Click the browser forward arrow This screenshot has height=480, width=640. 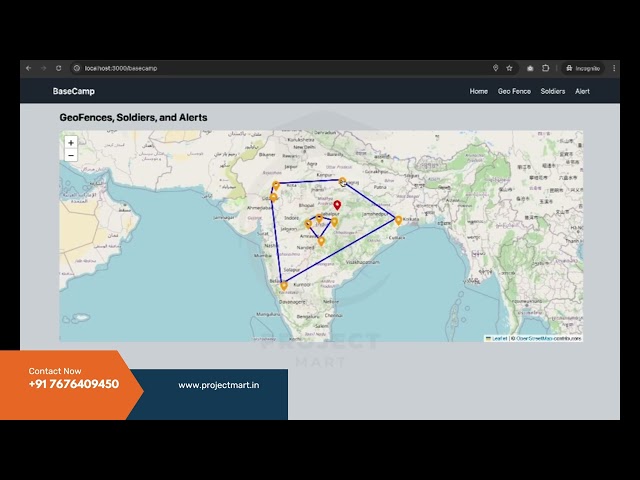tap(44, 68)
